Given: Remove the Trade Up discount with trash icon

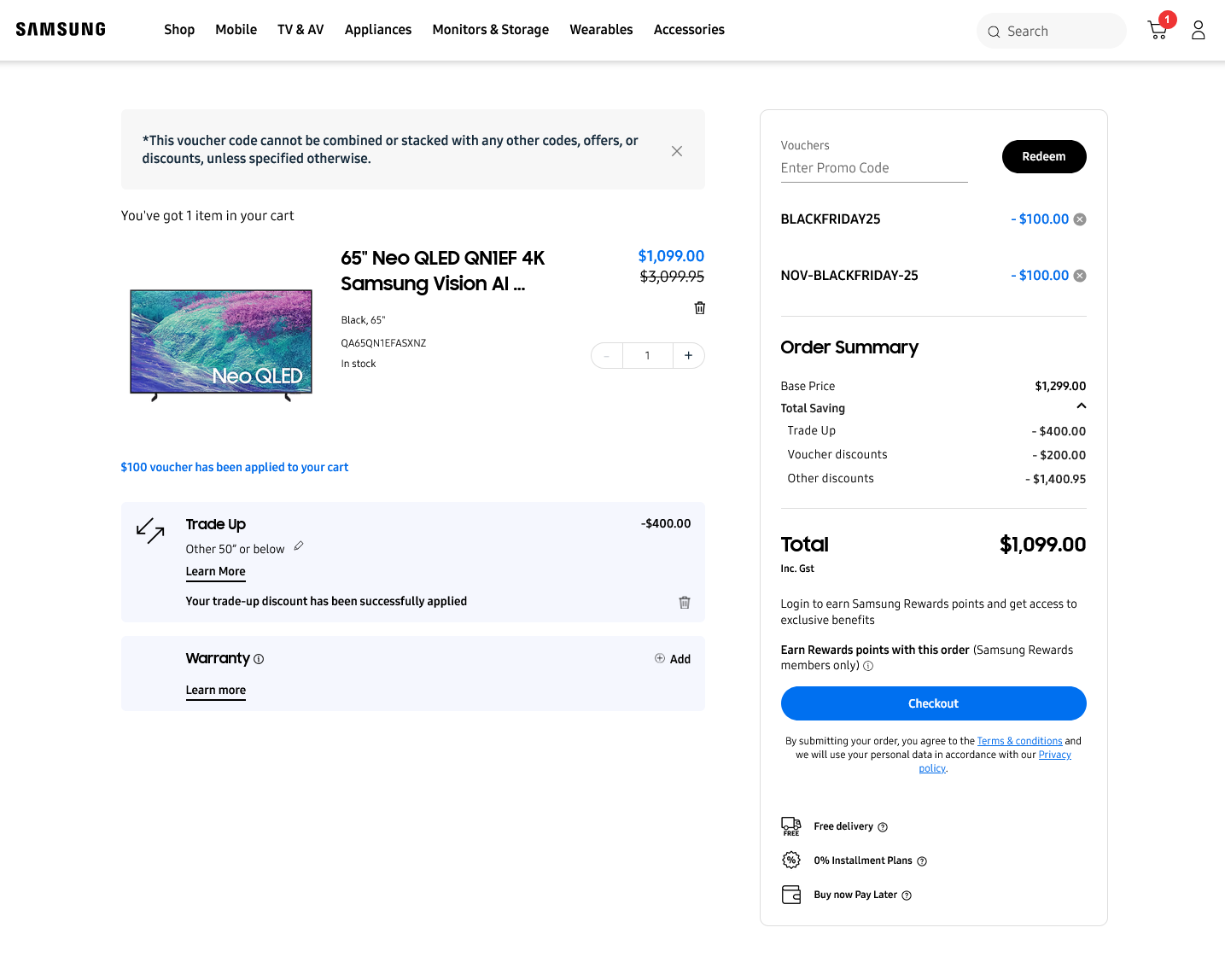Looking at the screenshot, I should 684,603.
